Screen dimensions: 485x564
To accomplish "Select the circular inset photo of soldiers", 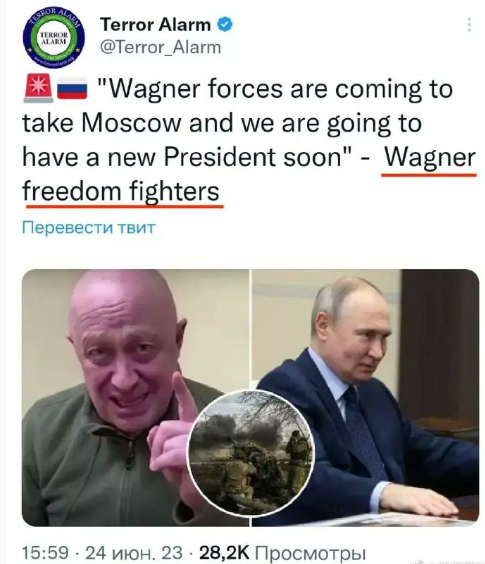I will tap(250, 453).
